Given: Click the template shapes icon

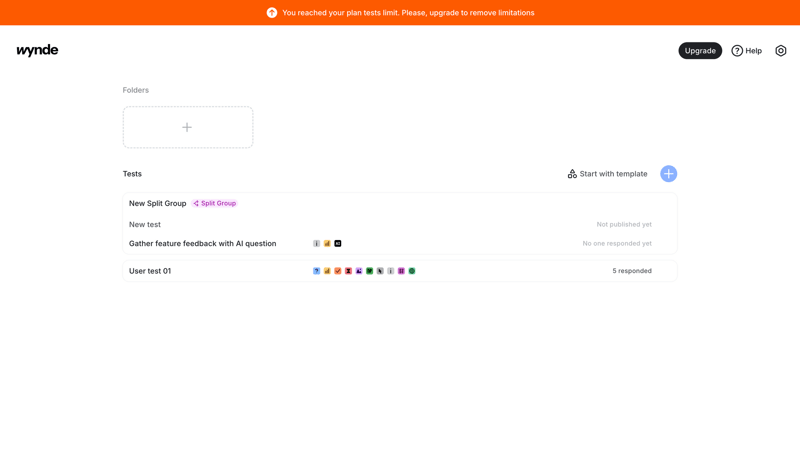Looking at the screenshot, I should [572, 174].
